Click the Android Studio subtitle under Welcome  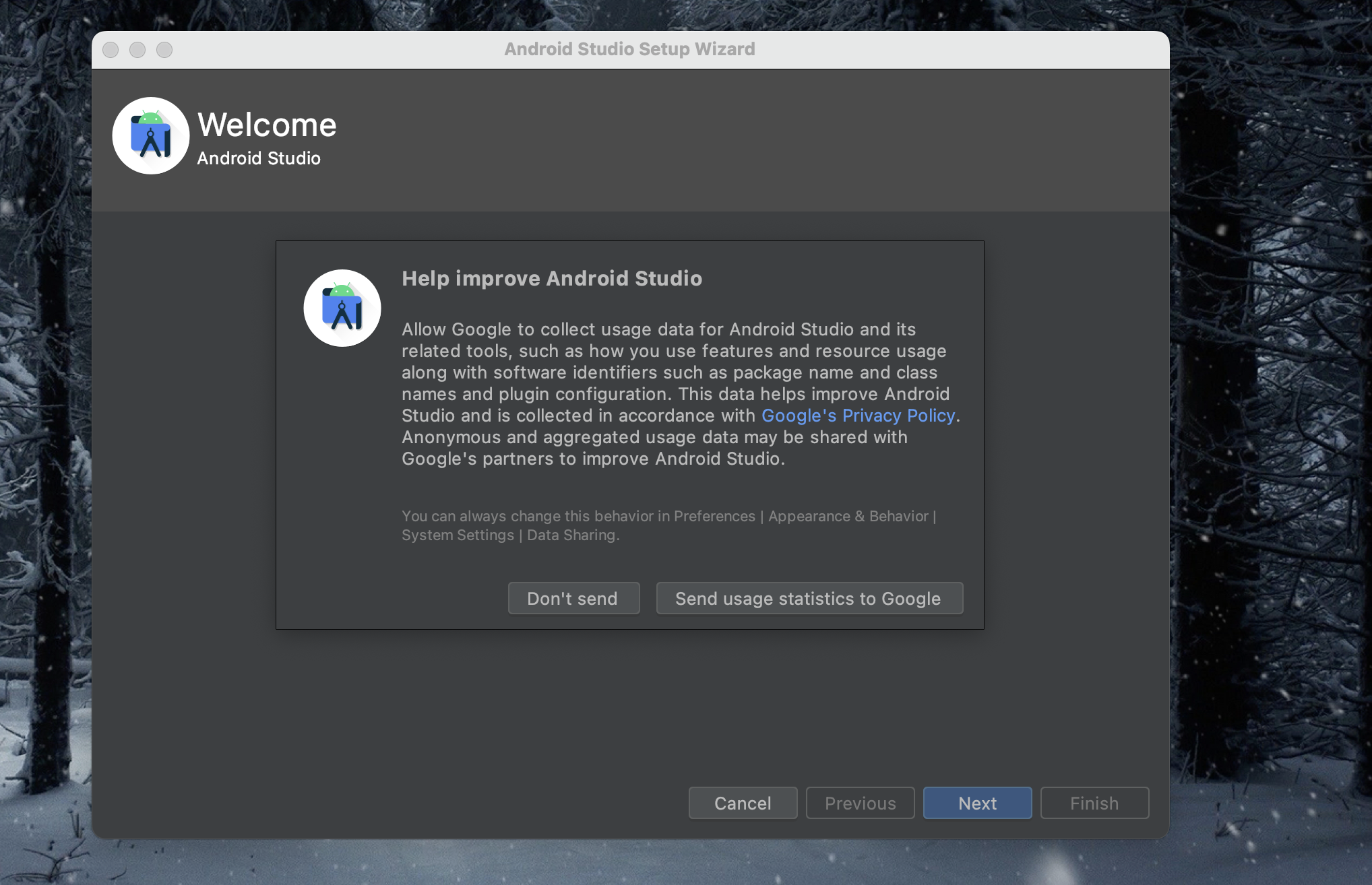(259, 158)
